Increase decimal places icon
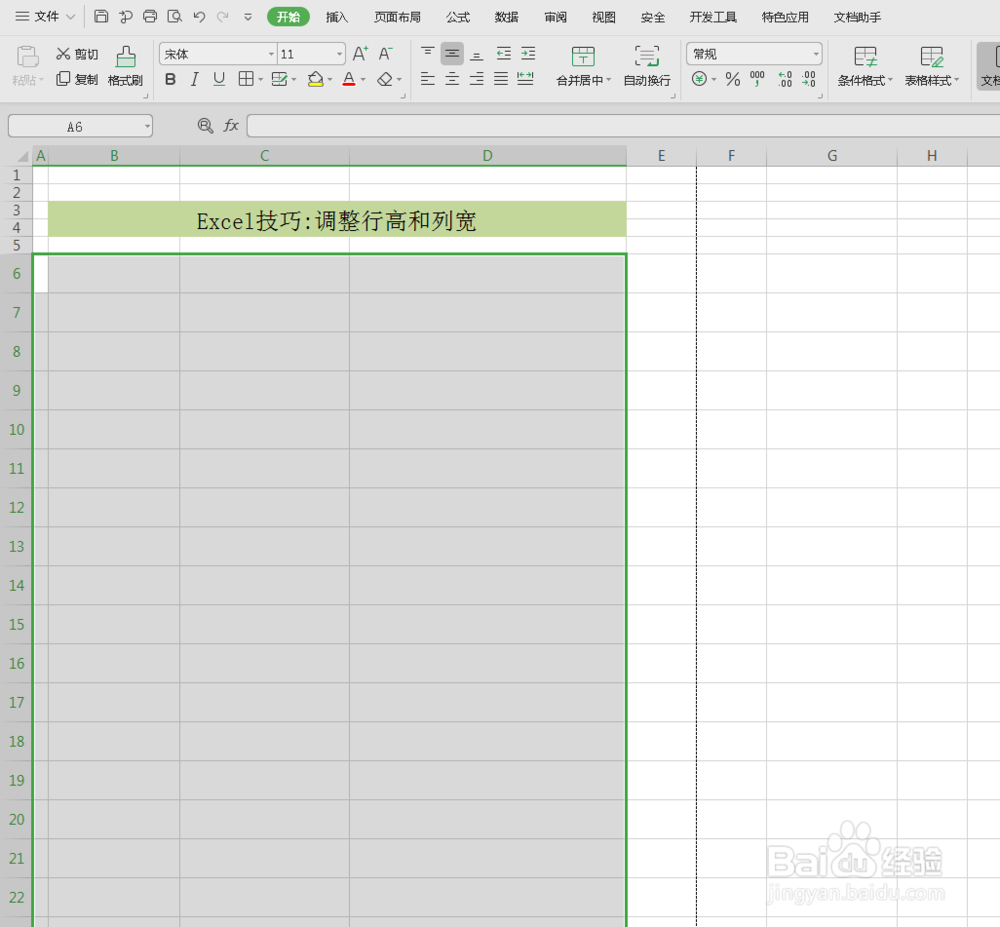 click(784, 79)
